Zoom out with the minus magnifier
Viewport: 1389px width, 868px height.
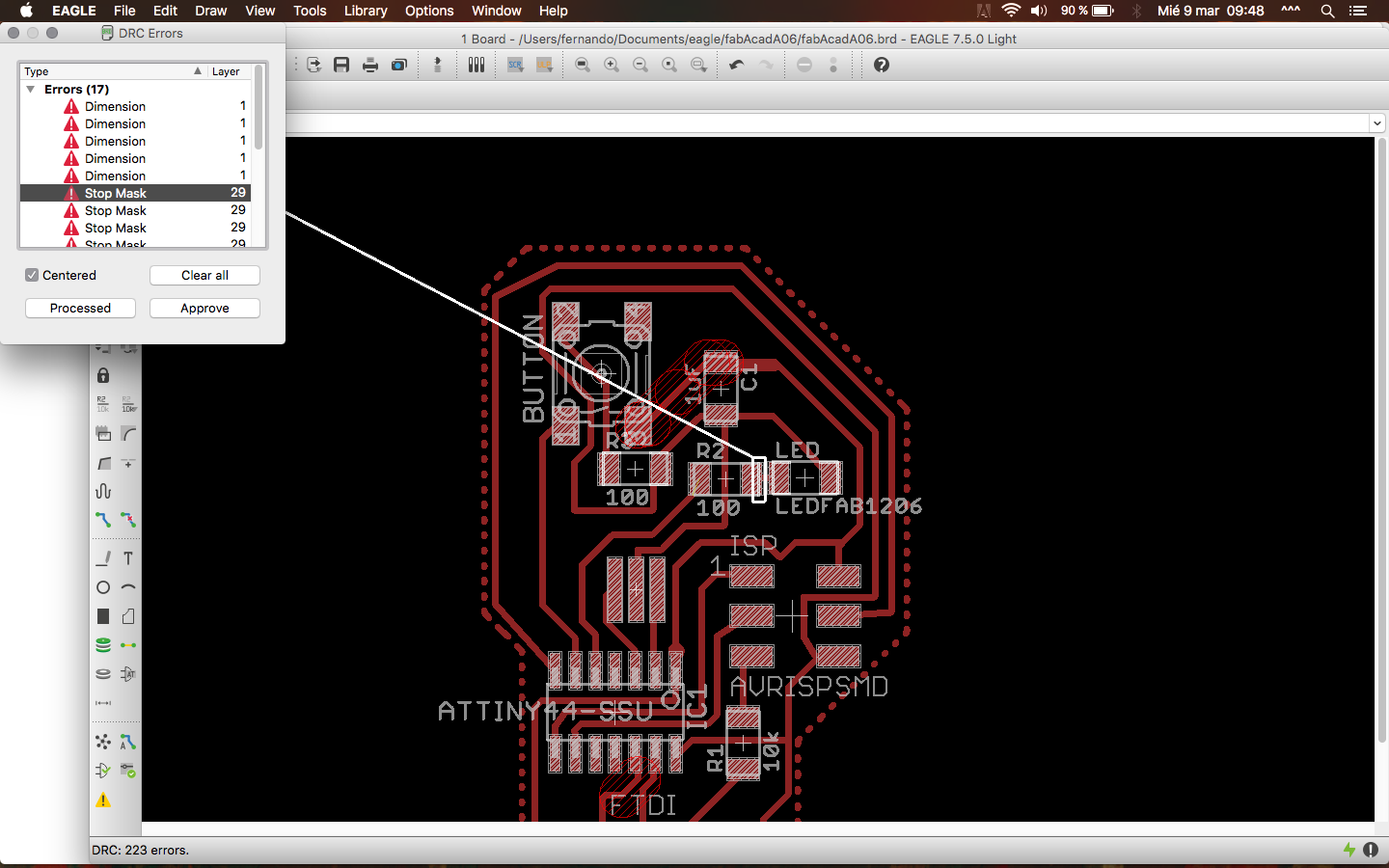point(640,65)
